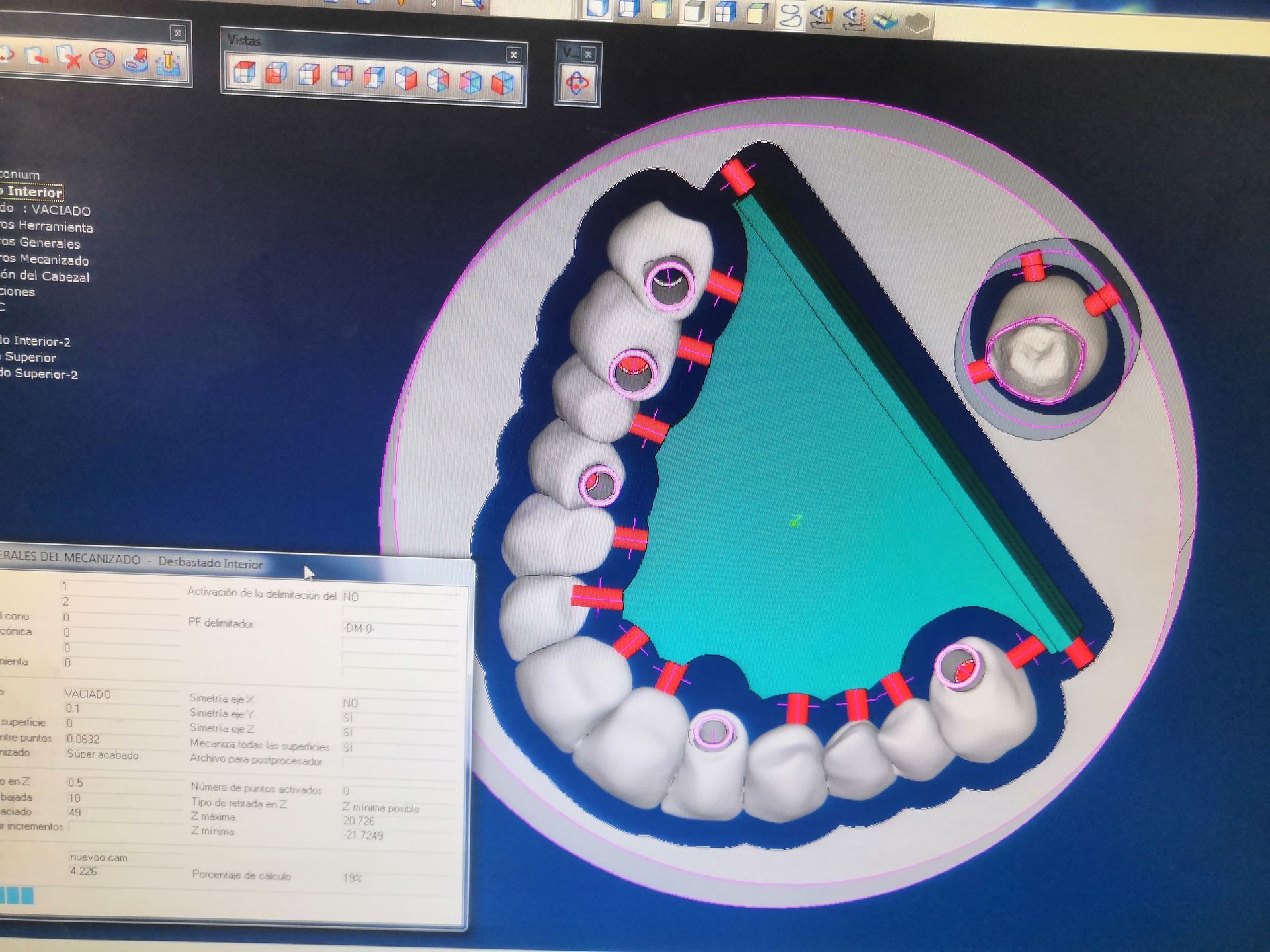Click the rotate view orbit icon
Viewport: 1270px width, 952px height.
coord(577,84)
